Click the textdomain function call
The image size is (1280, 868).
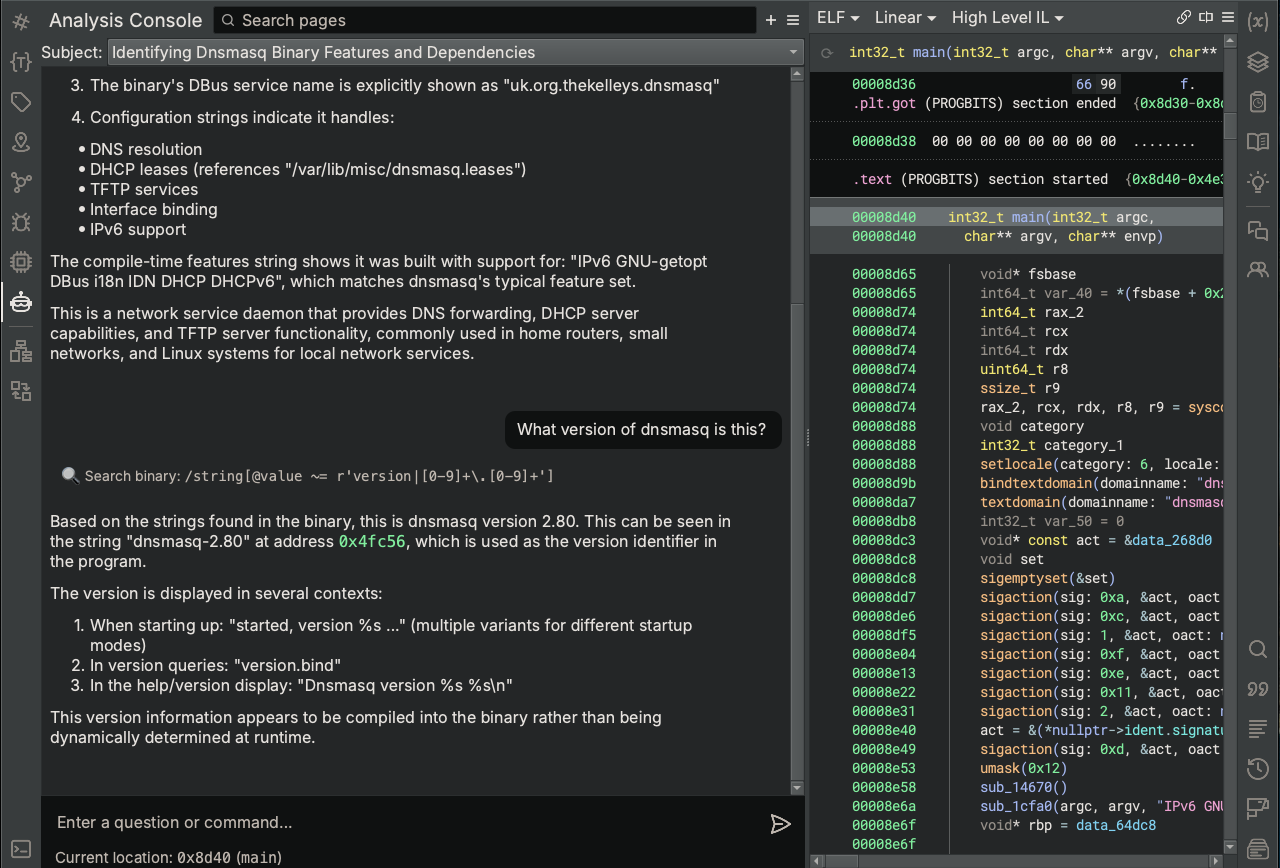[x=1100, y=502]
